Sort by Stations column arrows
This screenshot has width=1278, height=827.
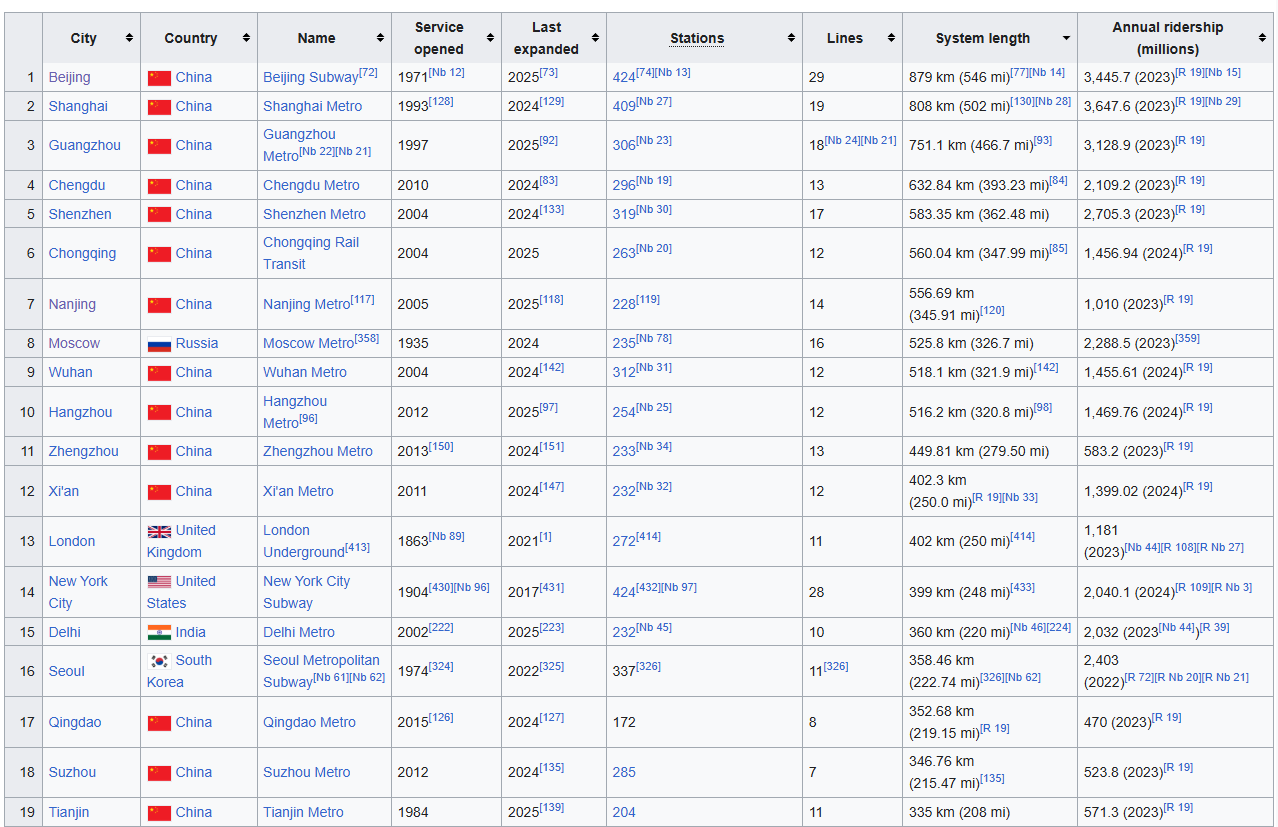click(x=791, y=38)
